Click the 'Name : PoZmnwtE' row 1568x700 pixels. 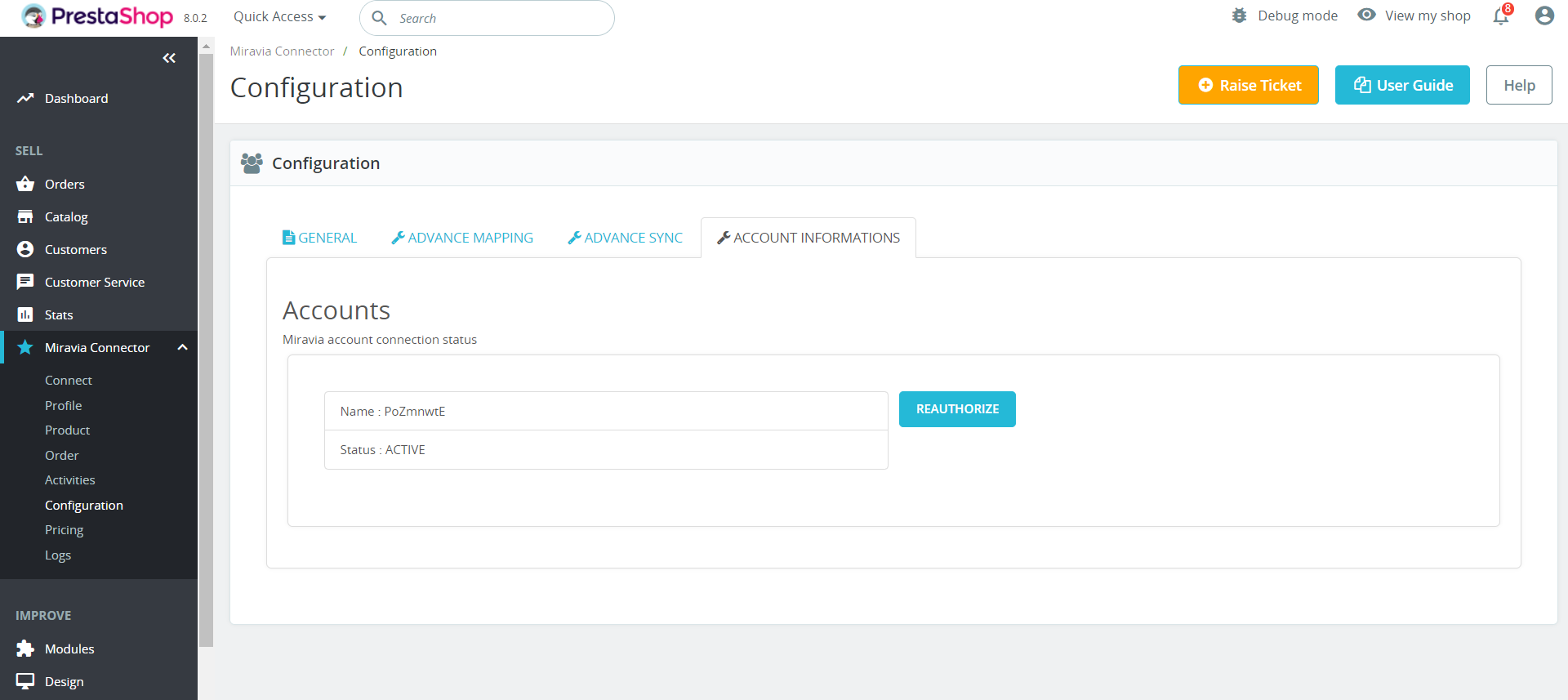point(606,411)
